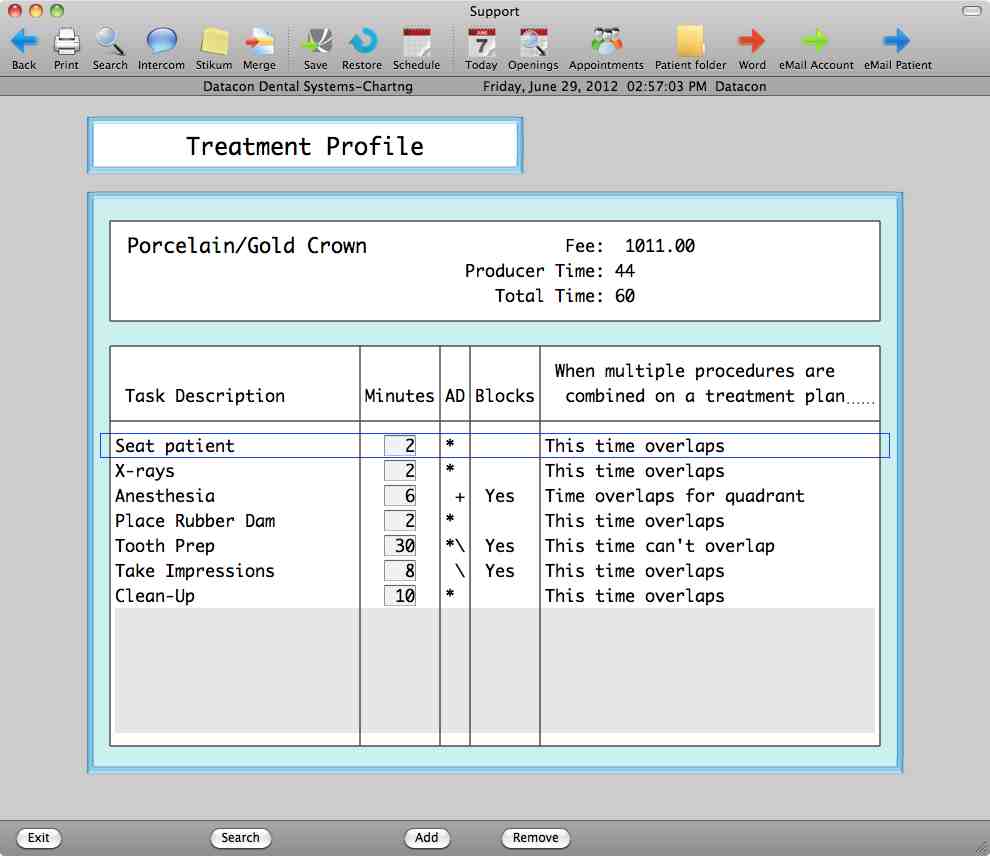Click the Treatment Profile title box
990x856 pixels.
pyautogui.click(x=305, y=146)
